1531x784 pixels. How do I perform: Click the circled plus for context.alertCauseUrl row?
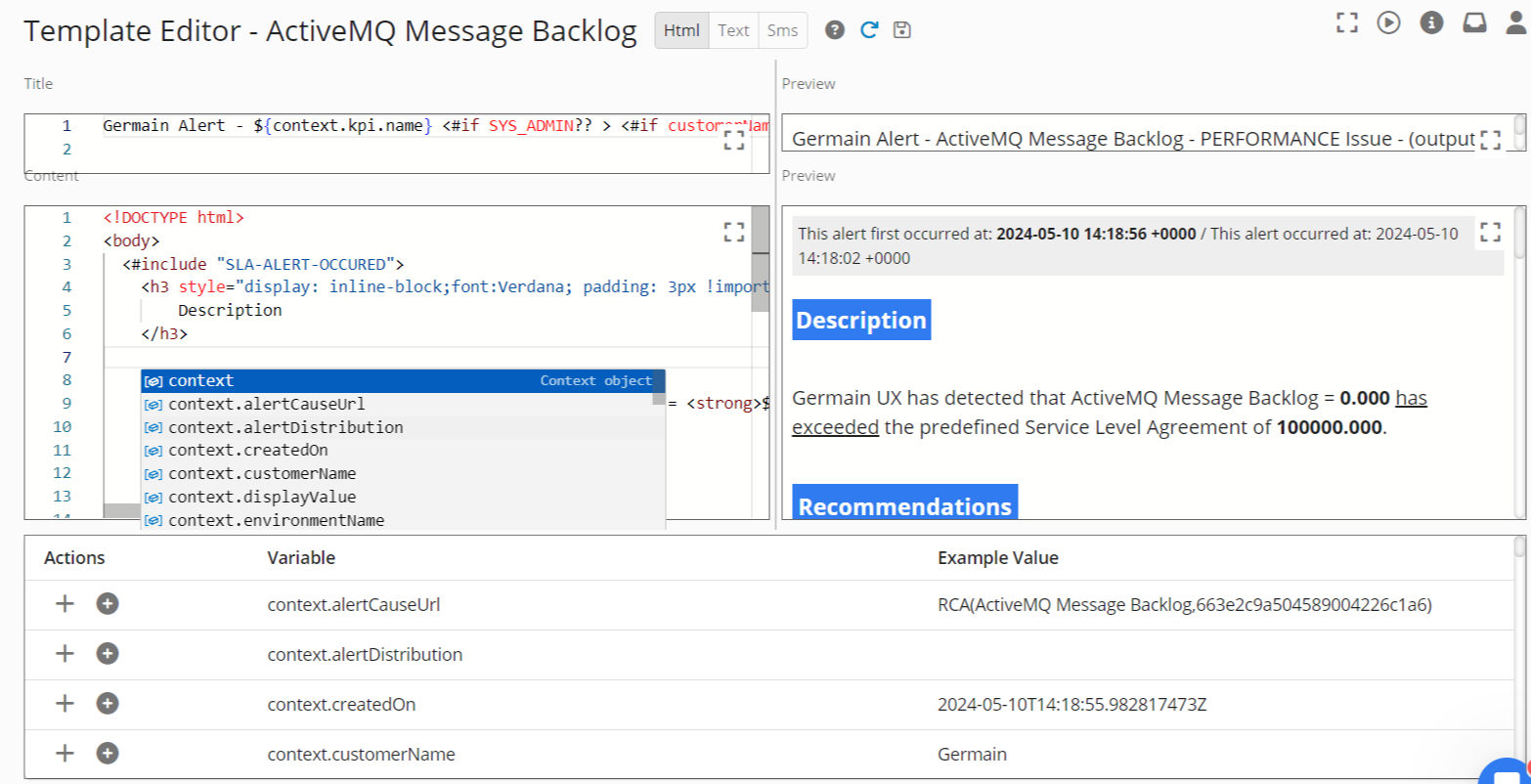108,604
